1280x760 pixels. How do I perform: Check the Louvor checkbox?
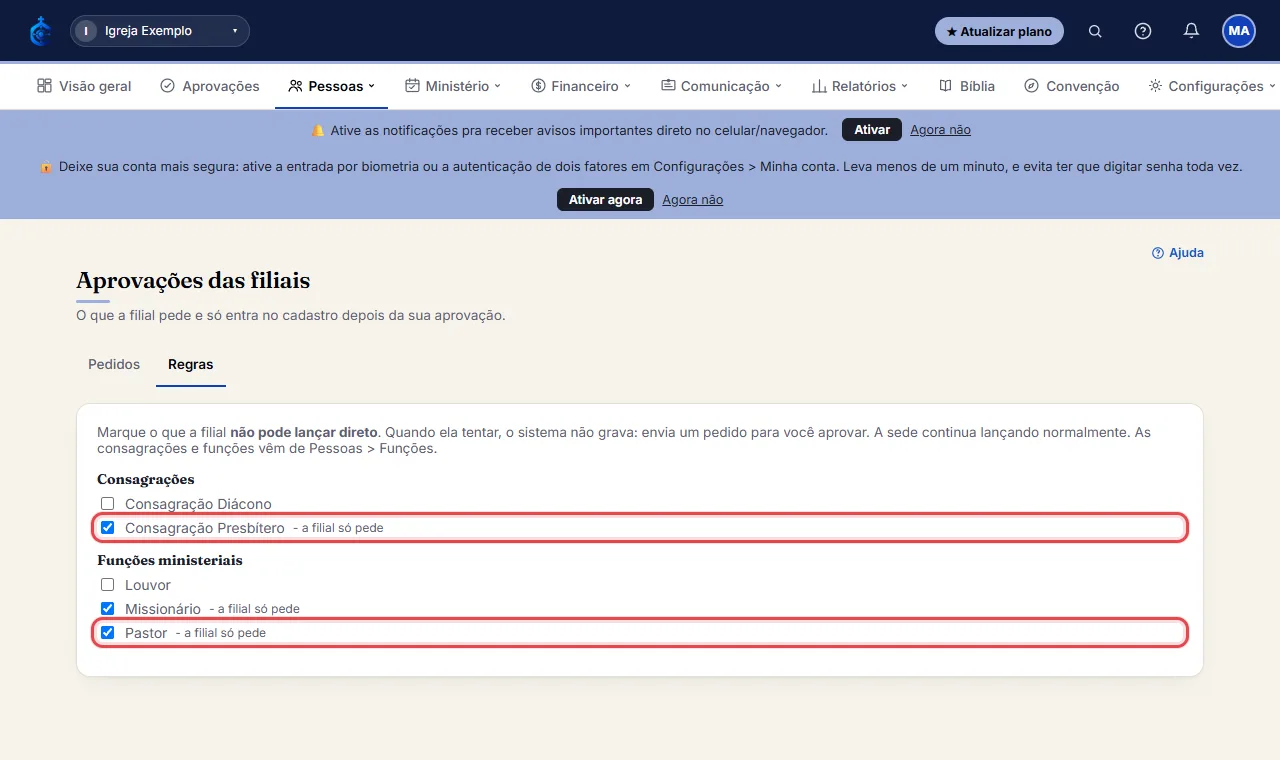[x=108, y=584]
